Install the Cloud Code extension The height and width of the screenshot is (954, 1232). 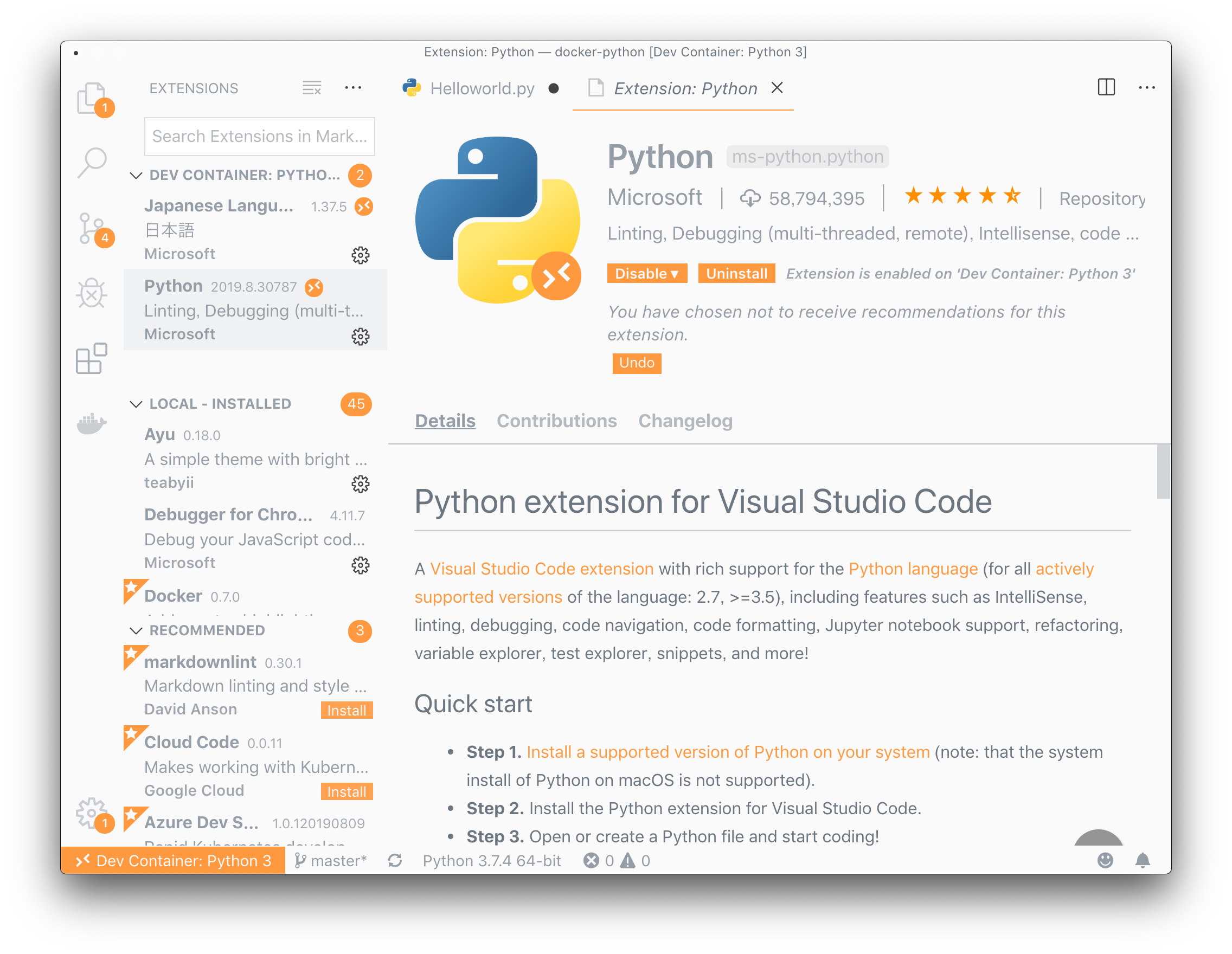point(347,791)
